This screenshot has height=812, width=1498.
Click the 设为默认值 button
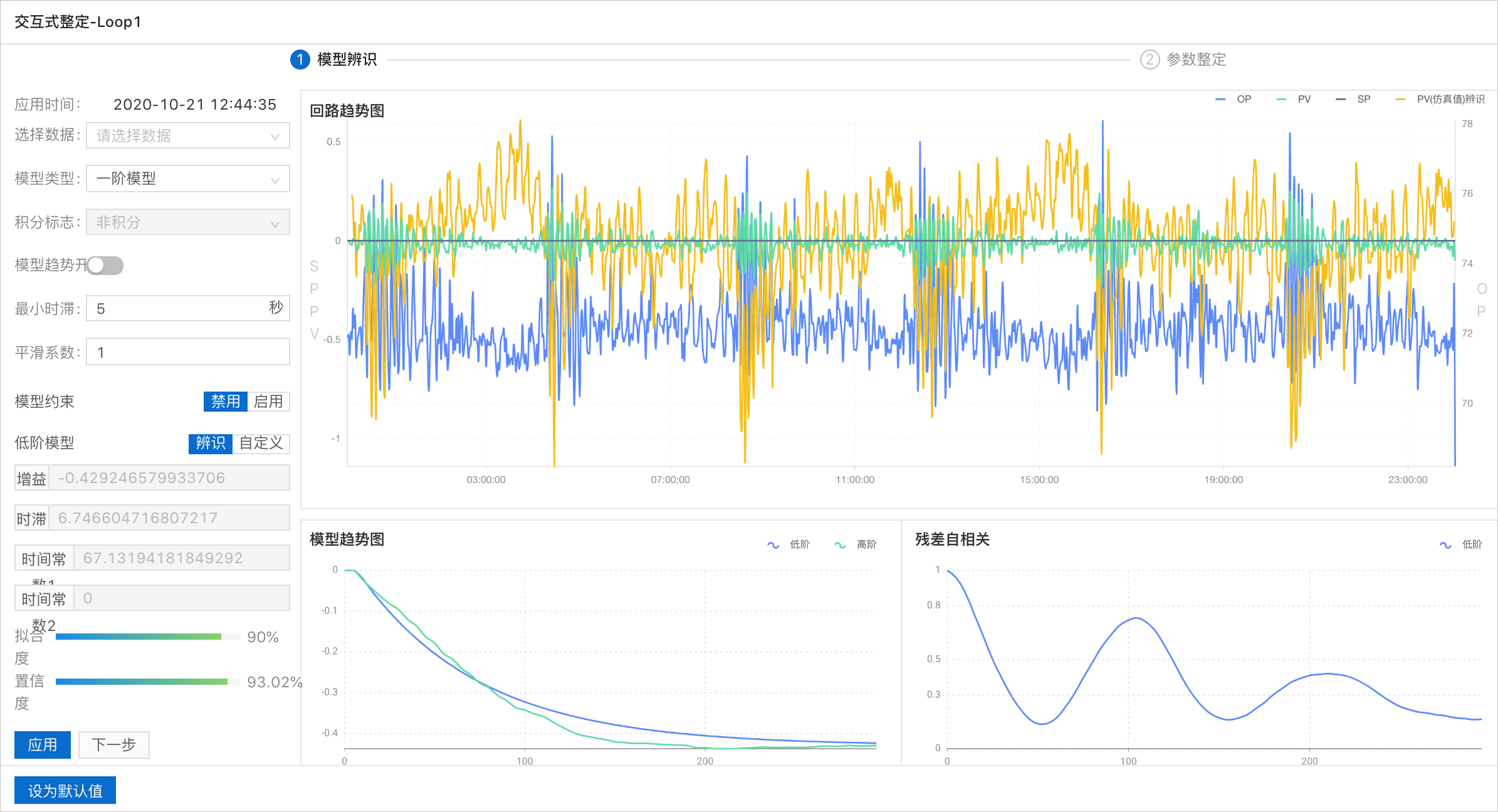[65, 791]
